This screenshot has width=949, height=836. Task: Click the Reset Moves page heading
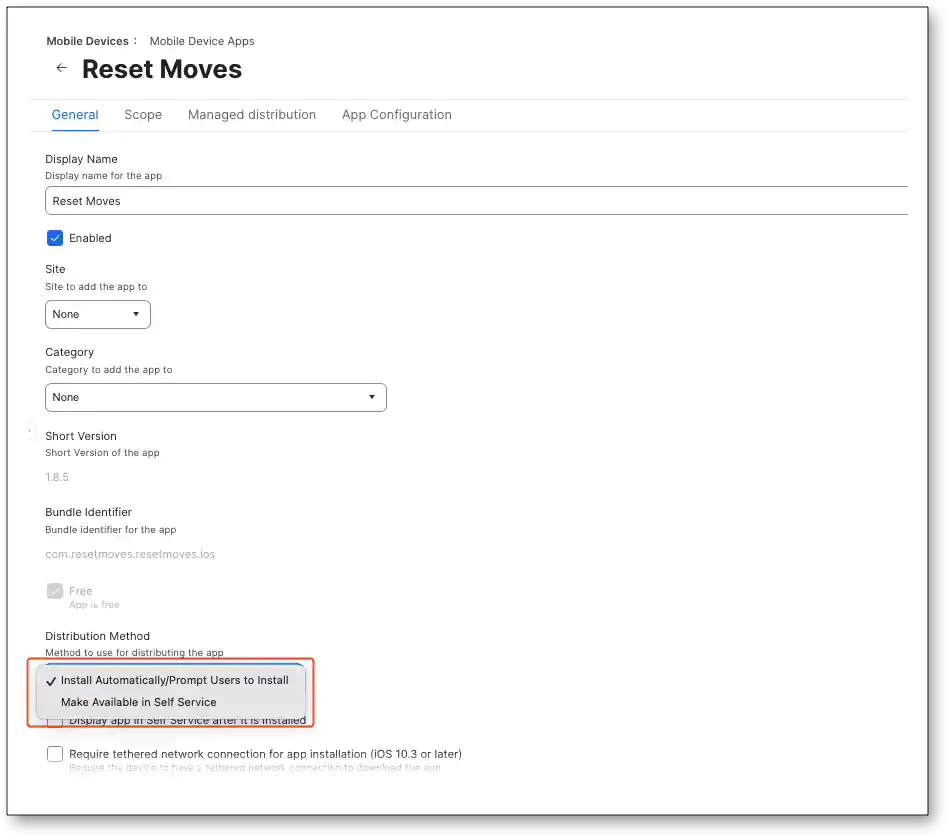[162, 69]
